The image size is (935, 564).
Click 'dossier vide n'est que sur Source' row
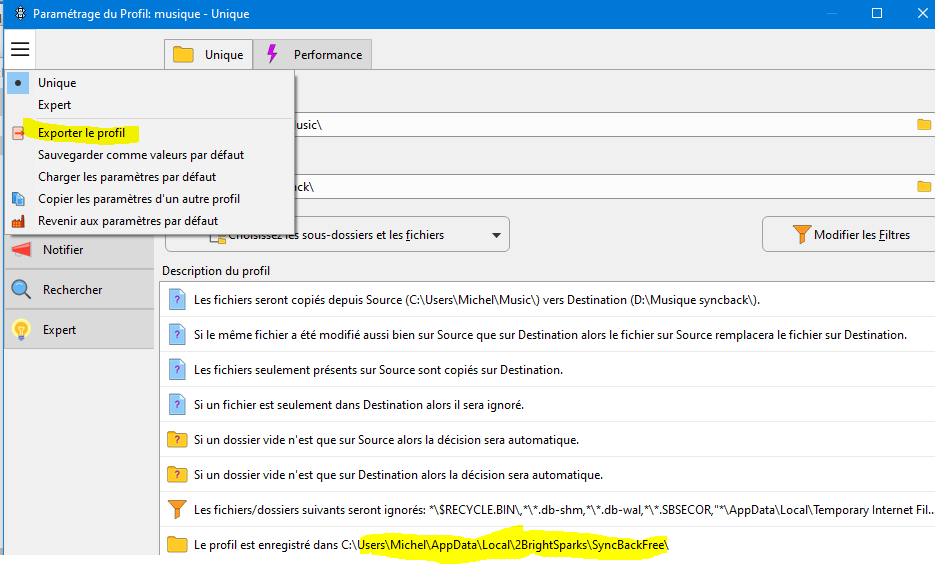547,440
